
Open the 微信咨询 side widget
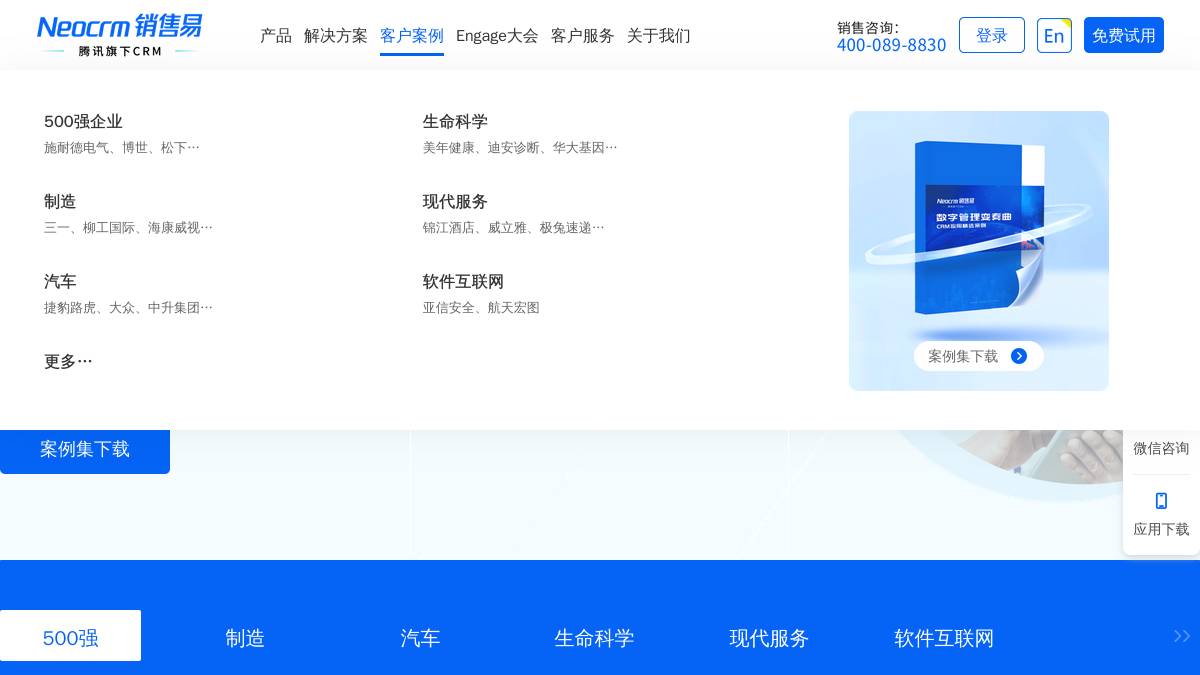pos(1161,448)
